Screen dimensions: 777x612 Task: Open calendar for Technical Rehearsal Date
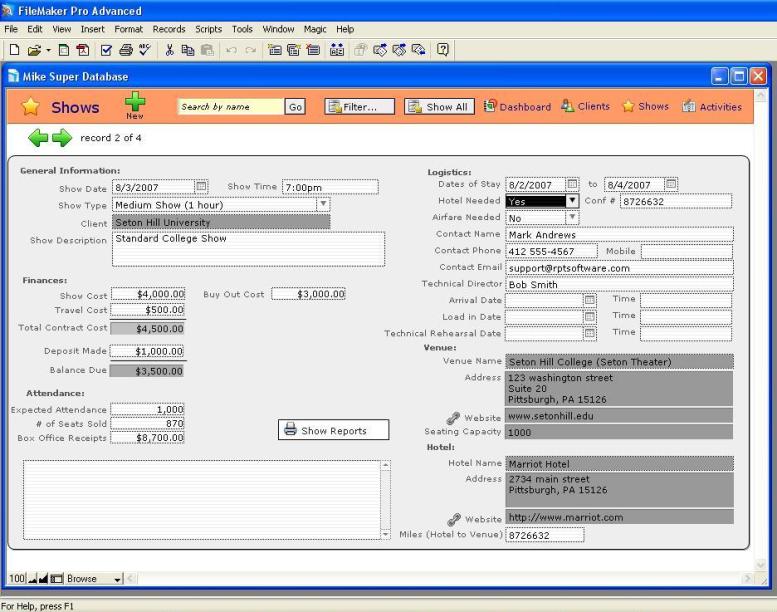(590, 334)
